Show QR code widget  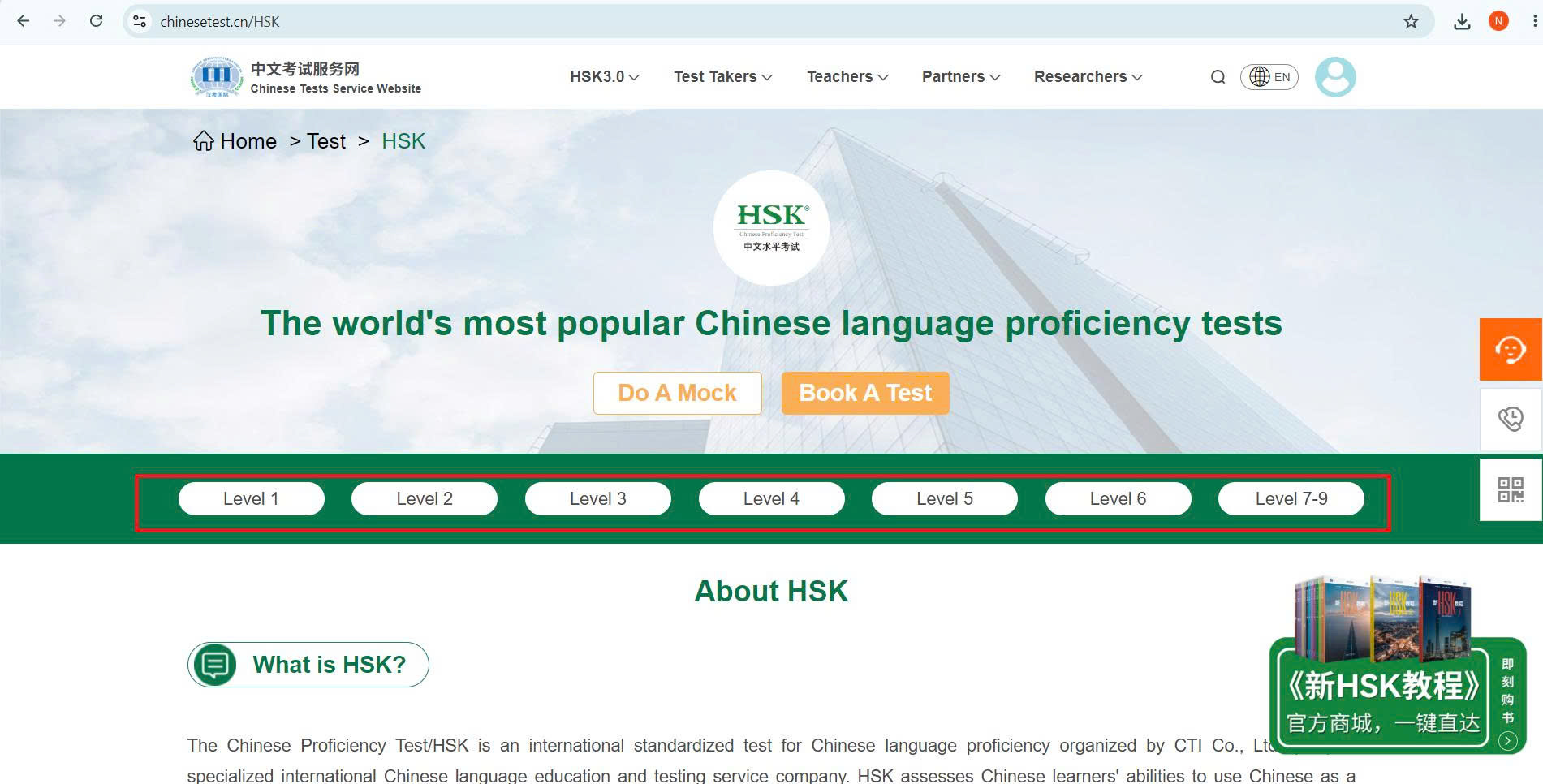1511,489
